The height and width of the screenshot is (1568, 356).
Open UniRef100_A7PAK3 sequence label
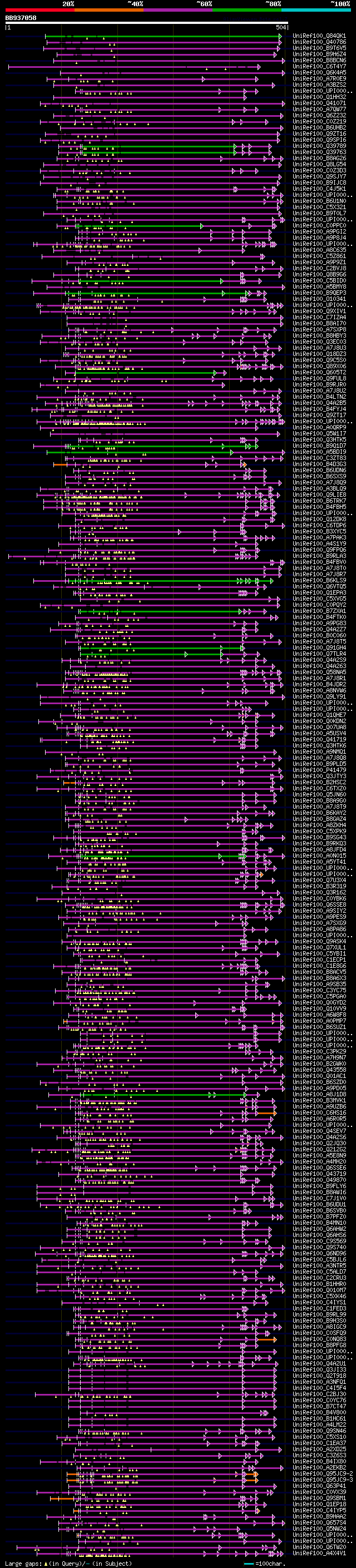click(319, 537)
